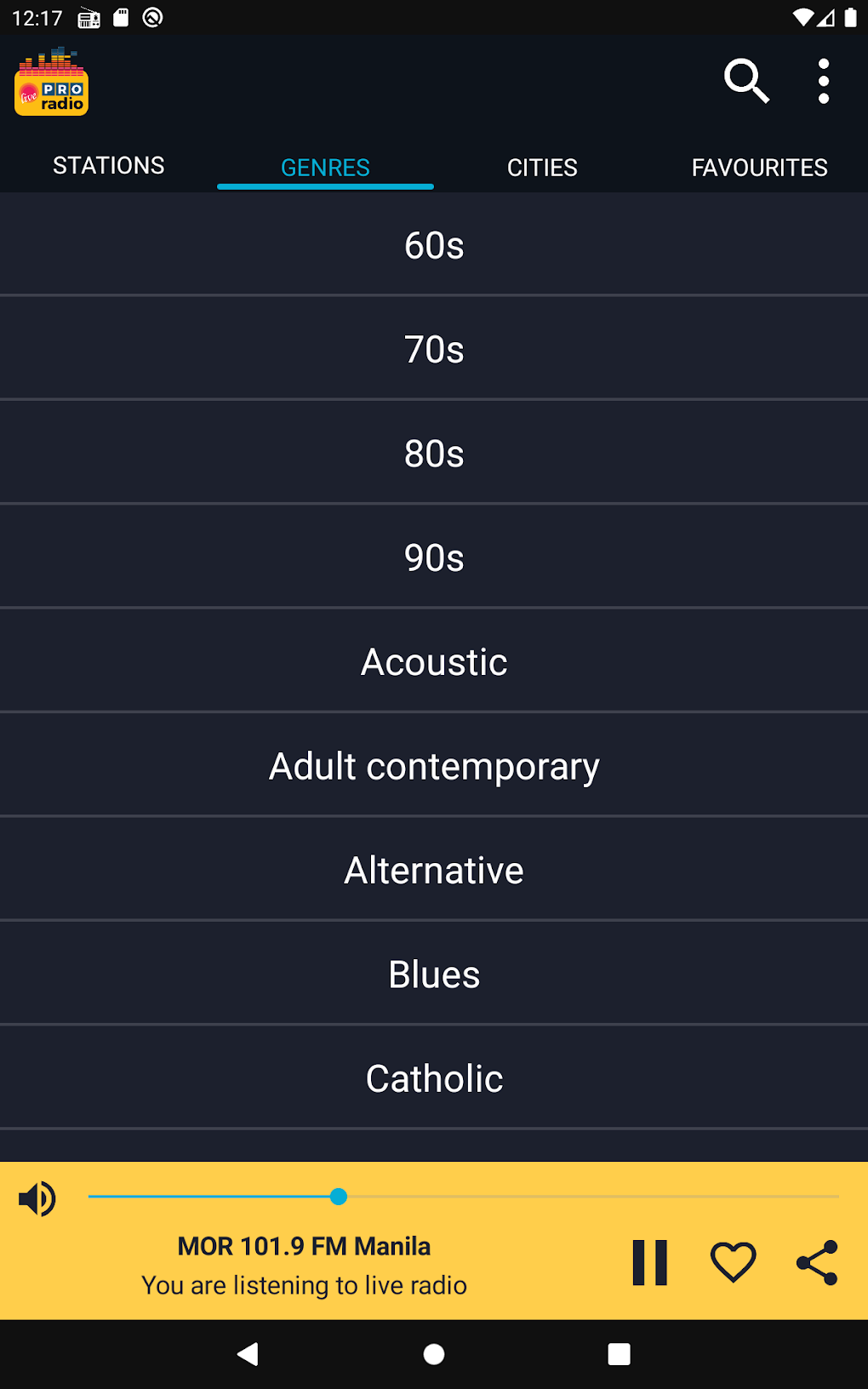Open the search magnifier icon
This screenshot has width=868, height=1389.
point(746,81)
